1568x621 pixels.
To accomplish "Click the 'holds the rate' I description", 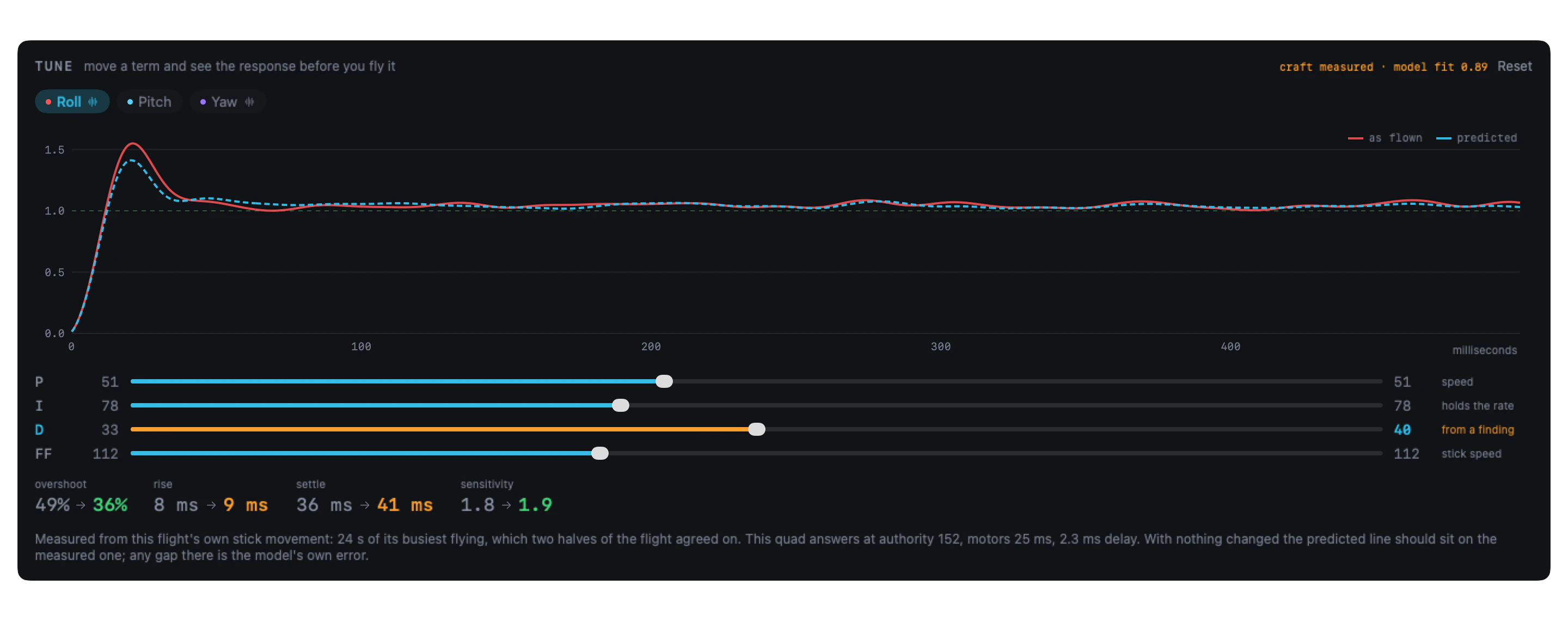I will pos(1477,406).
